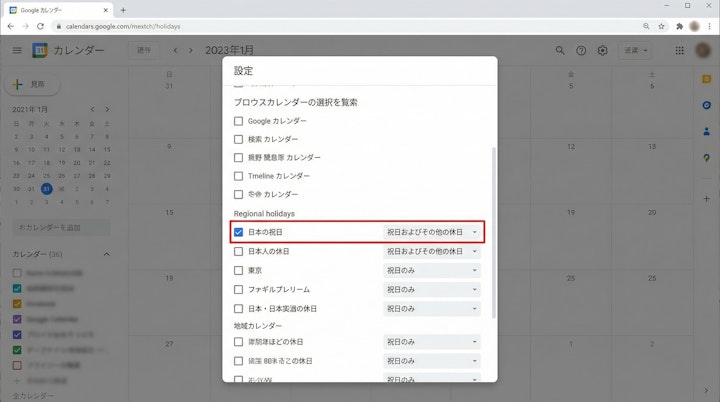Mini calendar next month arrow
Image resolution: width=720 pixels, height=402 pixels.
107,109
